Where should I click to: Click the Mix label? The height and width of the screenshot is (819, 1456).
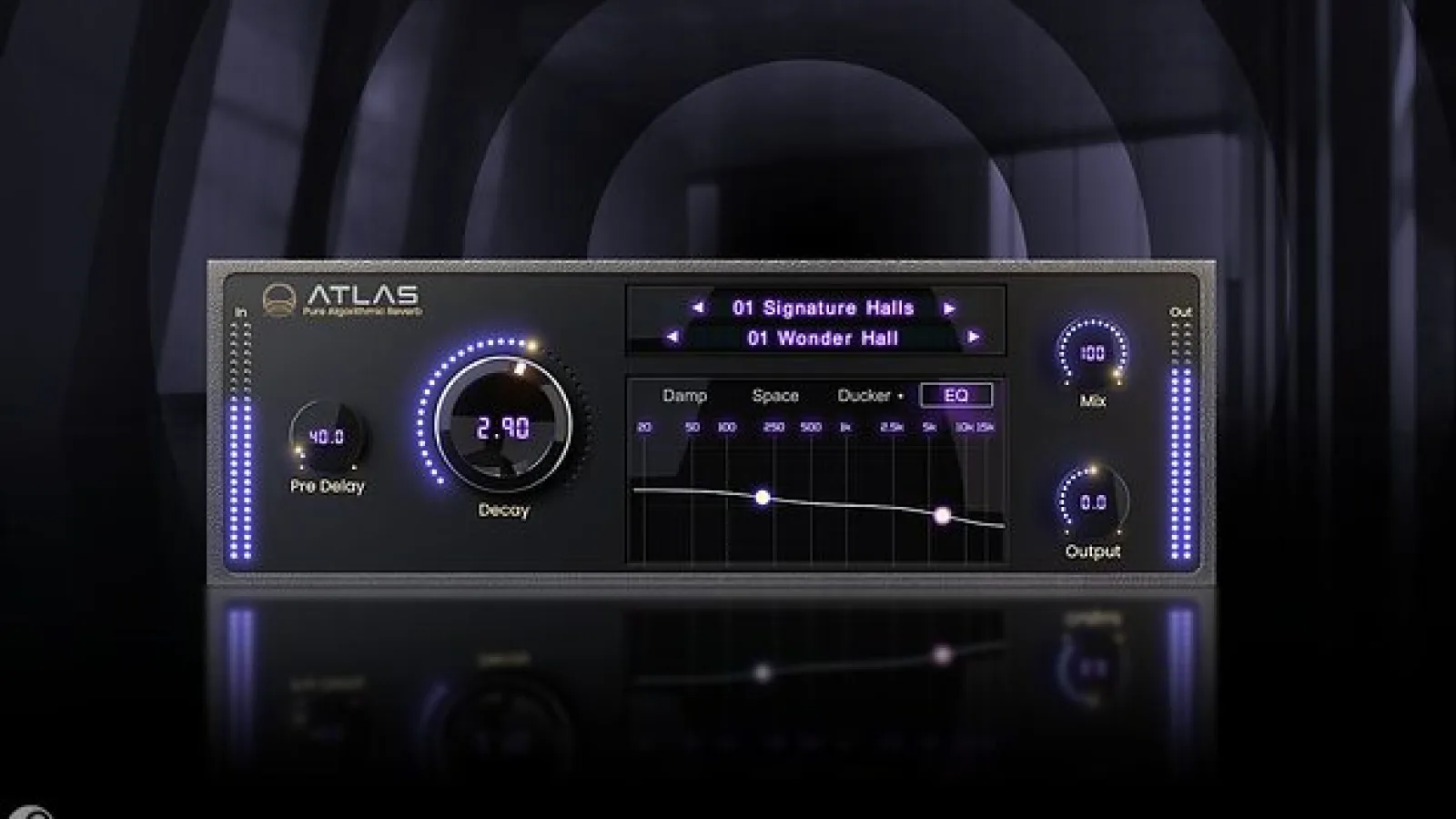1092,400
